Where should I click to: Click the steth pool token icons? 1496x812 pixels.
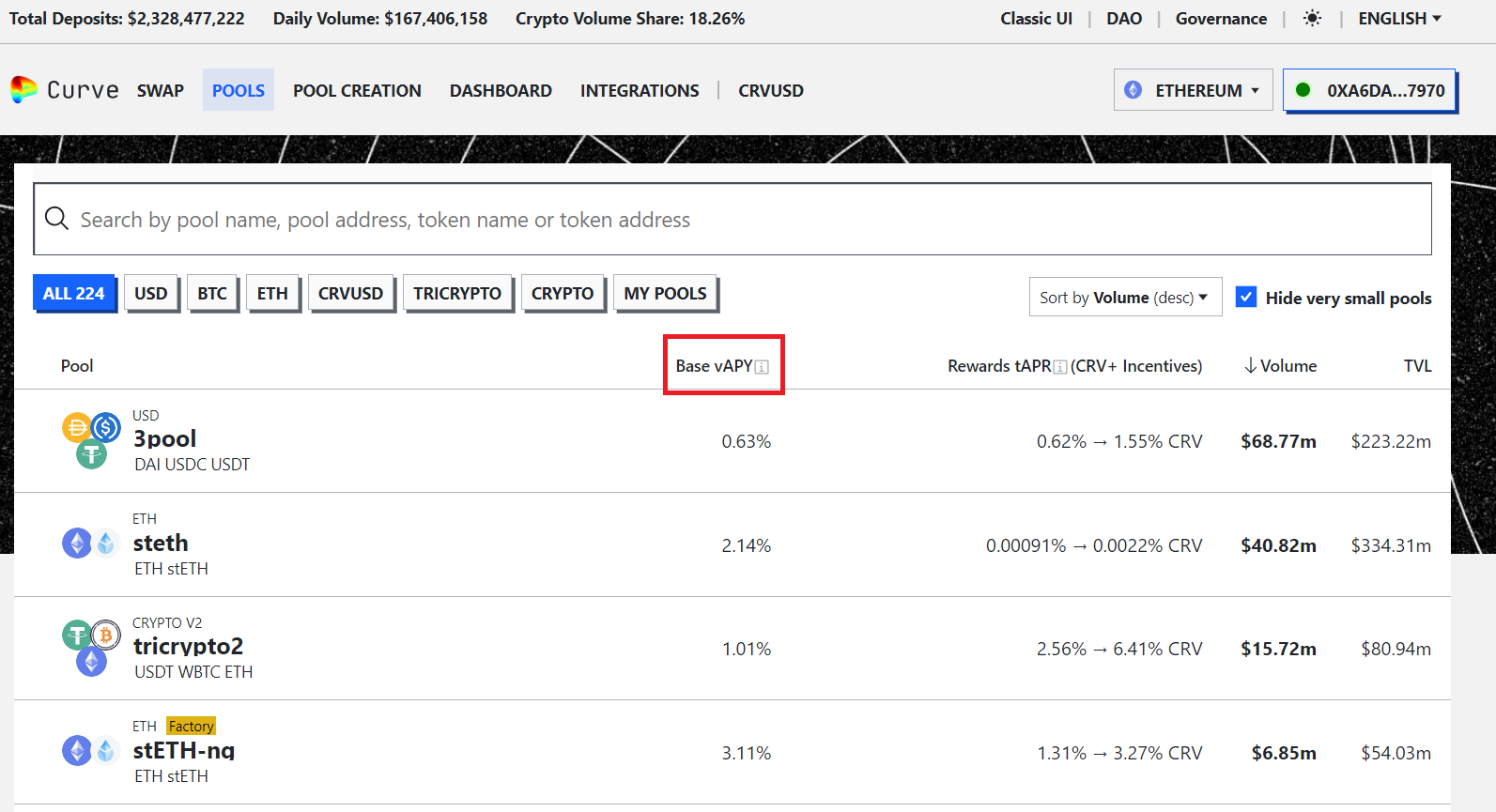click(x=91, y=543)
